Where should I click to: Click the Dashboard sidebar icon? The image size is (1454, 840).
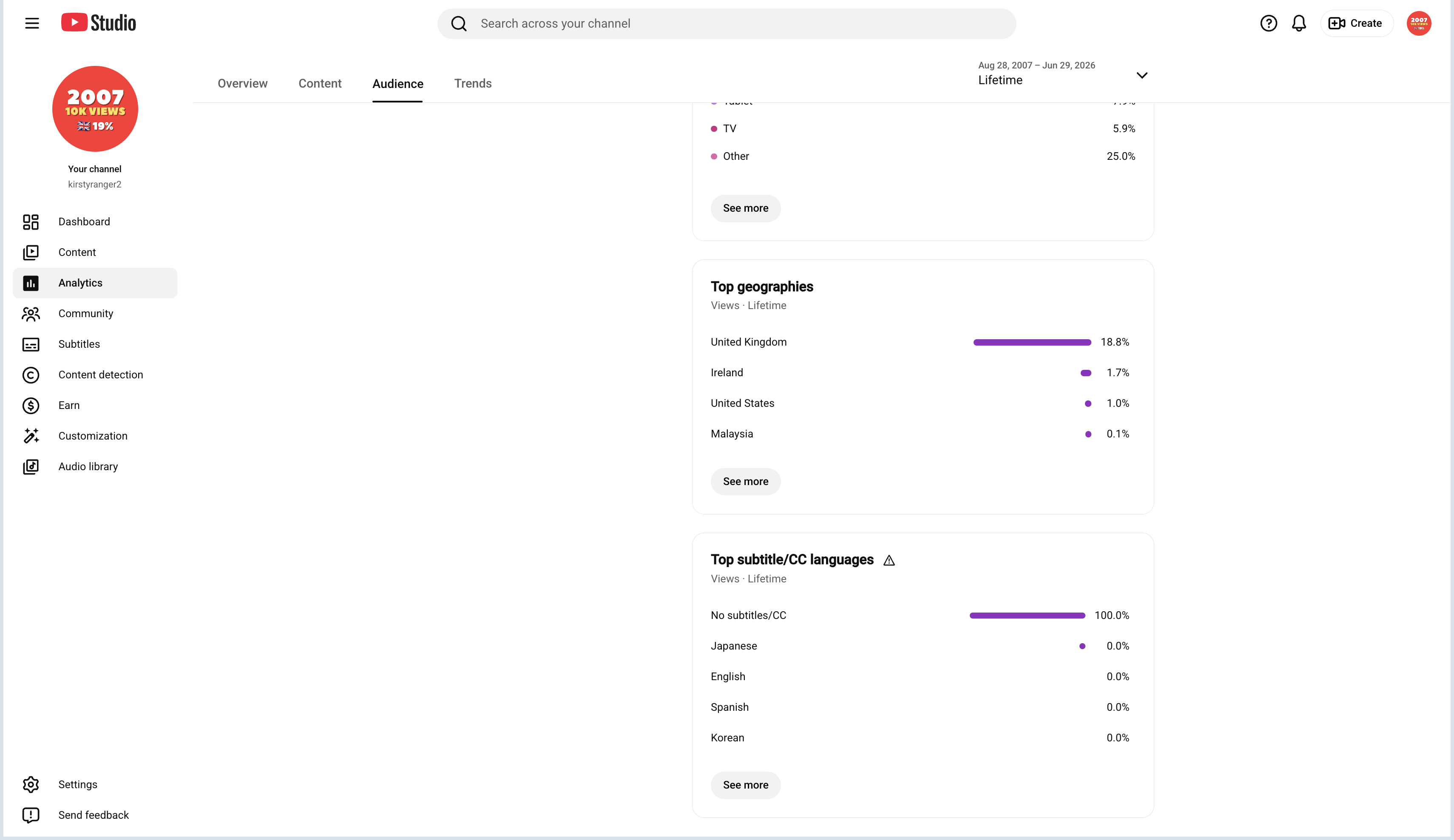click(x=31, y=221)
